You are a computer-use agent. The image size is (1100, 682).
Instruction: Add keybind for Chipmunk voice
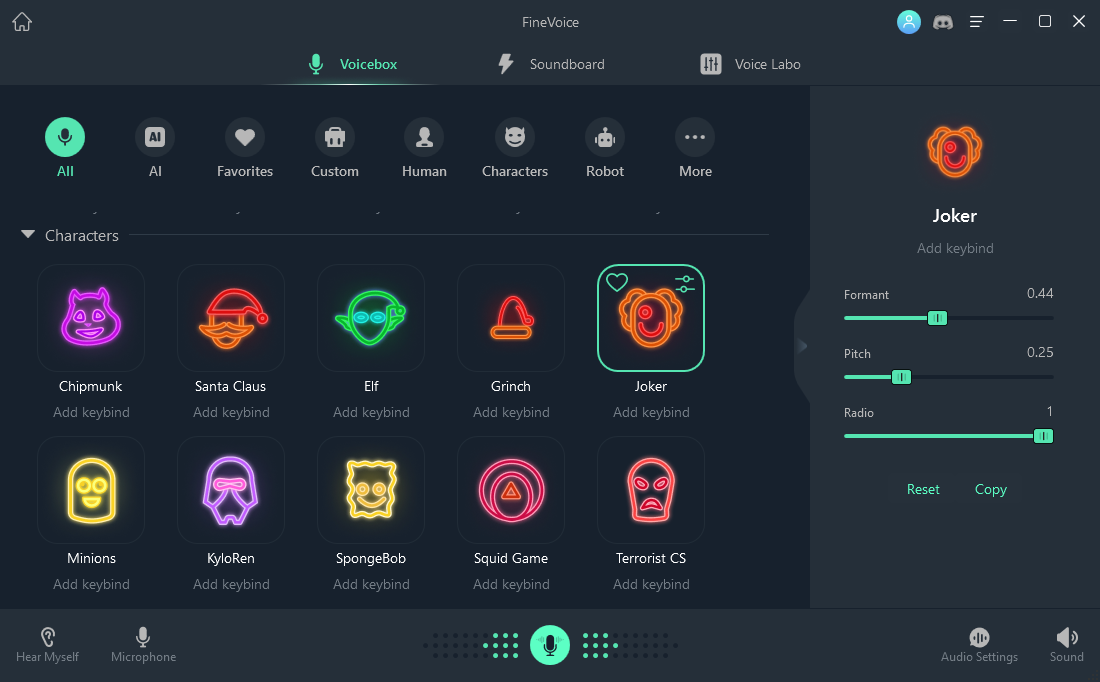(91, 413)
